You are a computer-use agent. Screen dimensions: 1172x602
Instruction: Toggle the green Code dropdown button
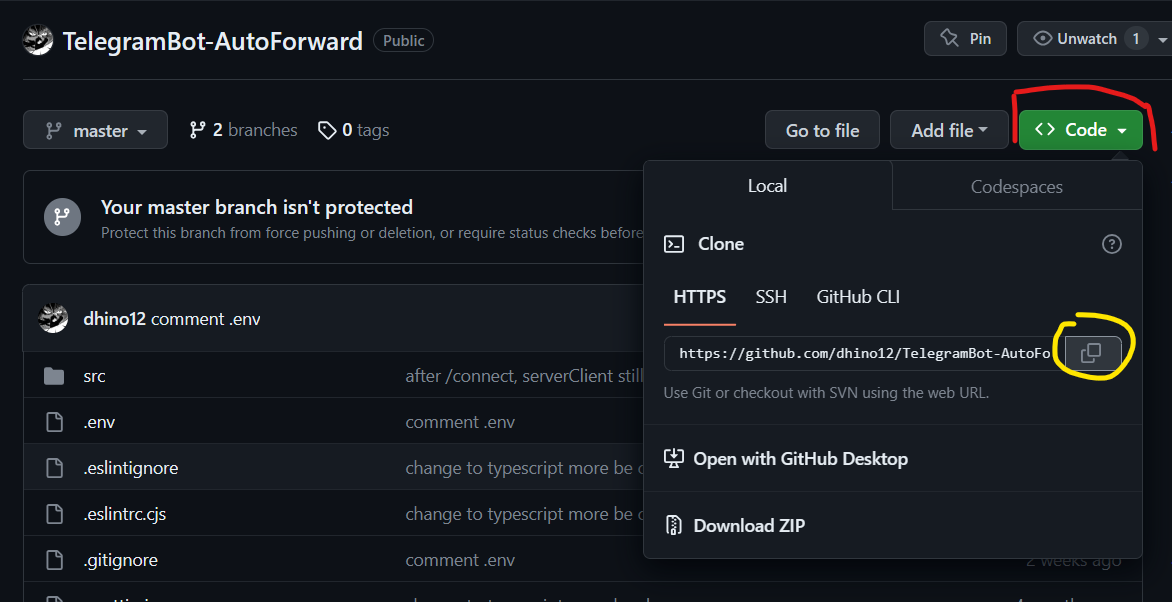[1080, 130]
